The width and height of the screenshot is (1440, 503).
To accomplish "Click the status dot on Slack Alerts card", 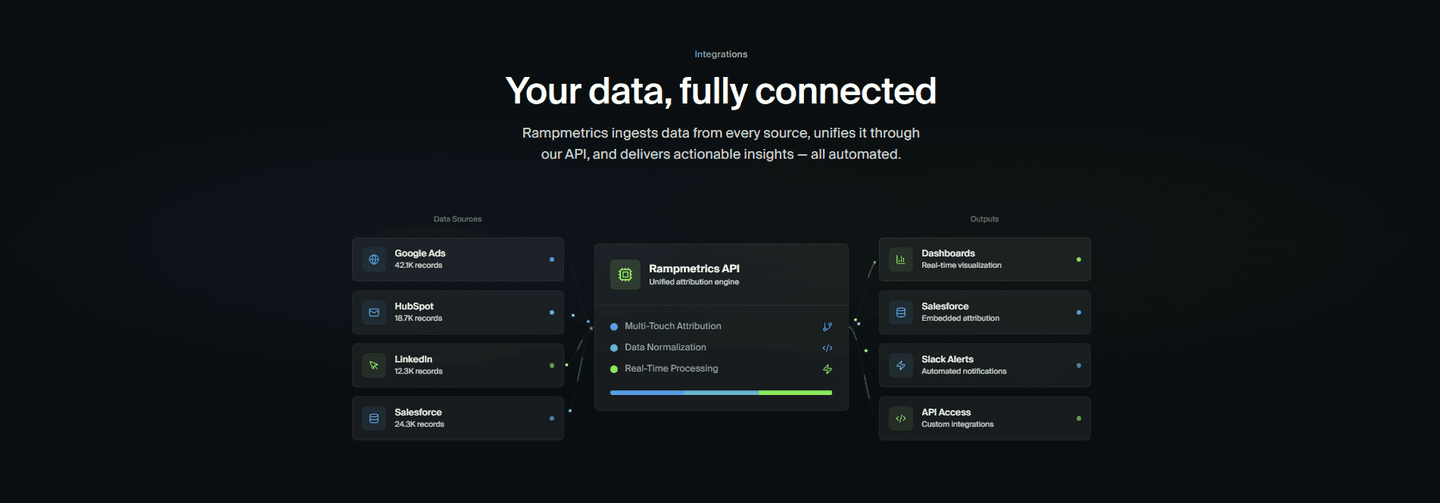I will tap(1078, 365).
